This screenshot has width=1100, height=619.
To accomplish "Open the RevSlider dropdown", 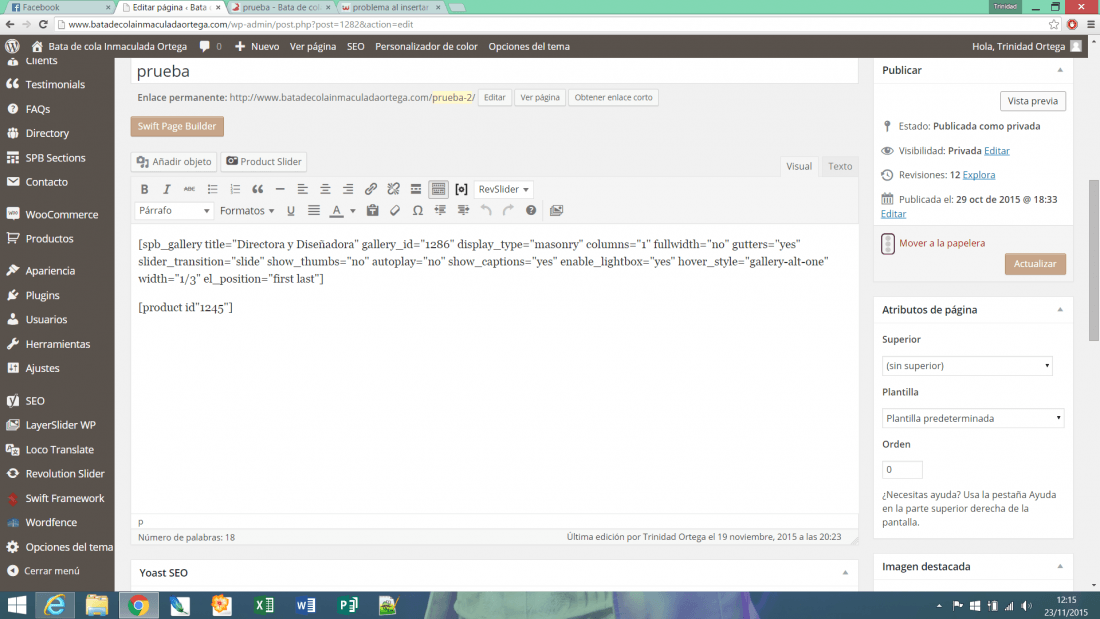I will (503, 189).
